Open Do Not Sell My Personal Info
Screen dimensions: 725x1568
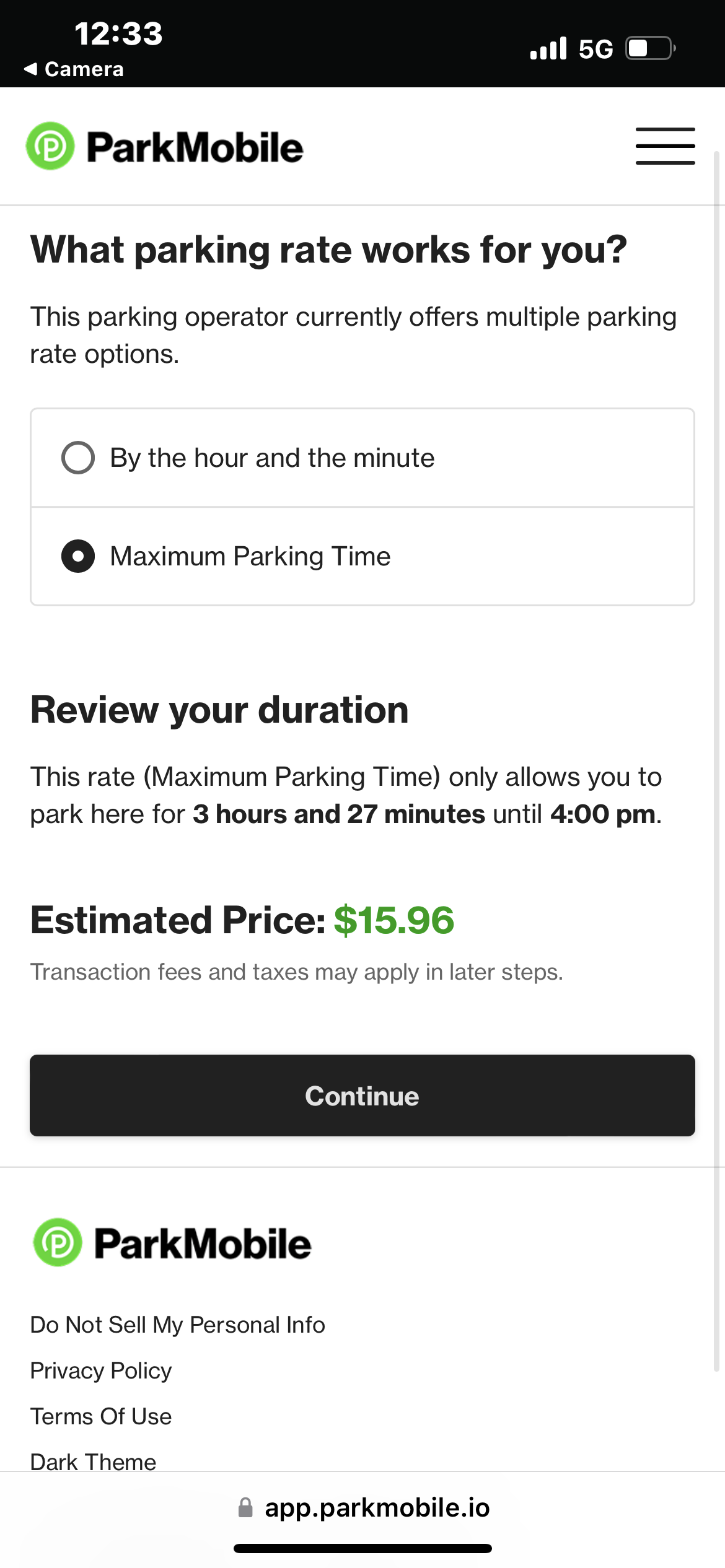point(177,1325)
